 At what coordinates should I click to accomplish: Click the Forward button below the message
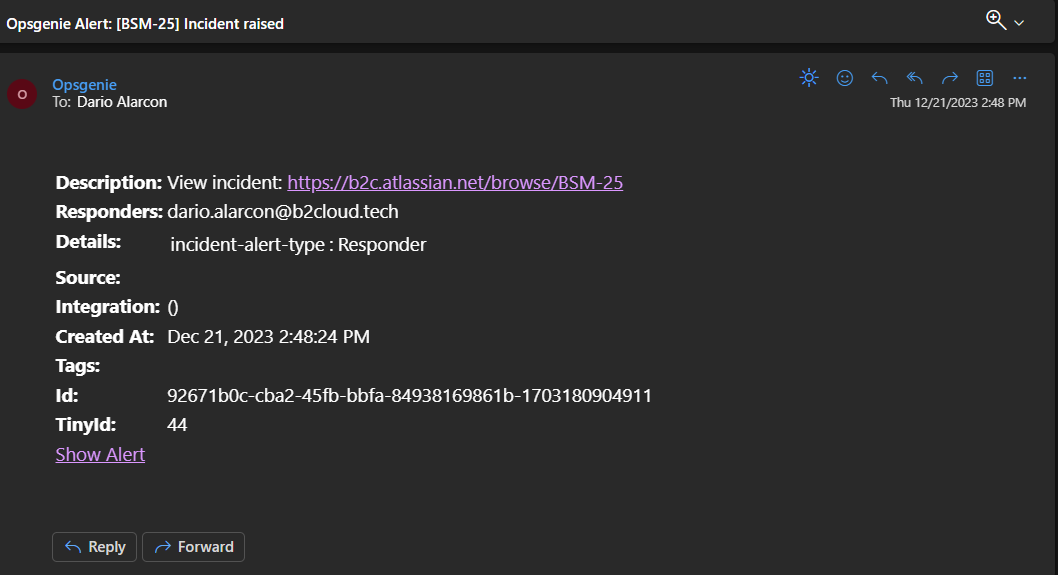tap(194, 547)
